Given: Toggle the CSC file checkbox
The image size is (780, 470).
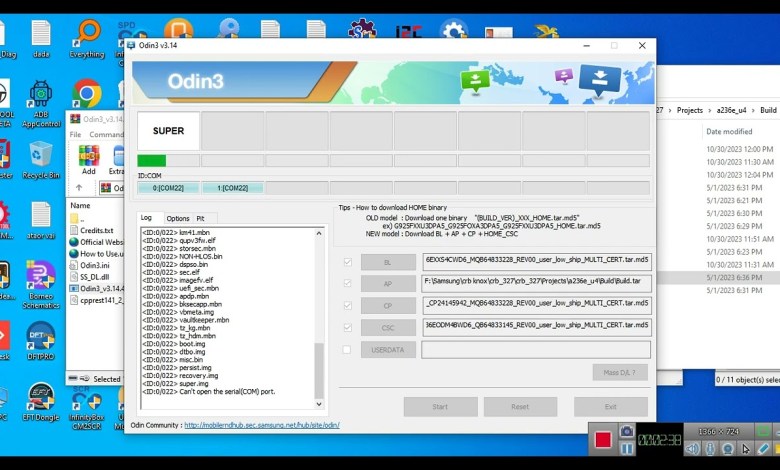Looking at the screenshot, I should click(348, 327).
